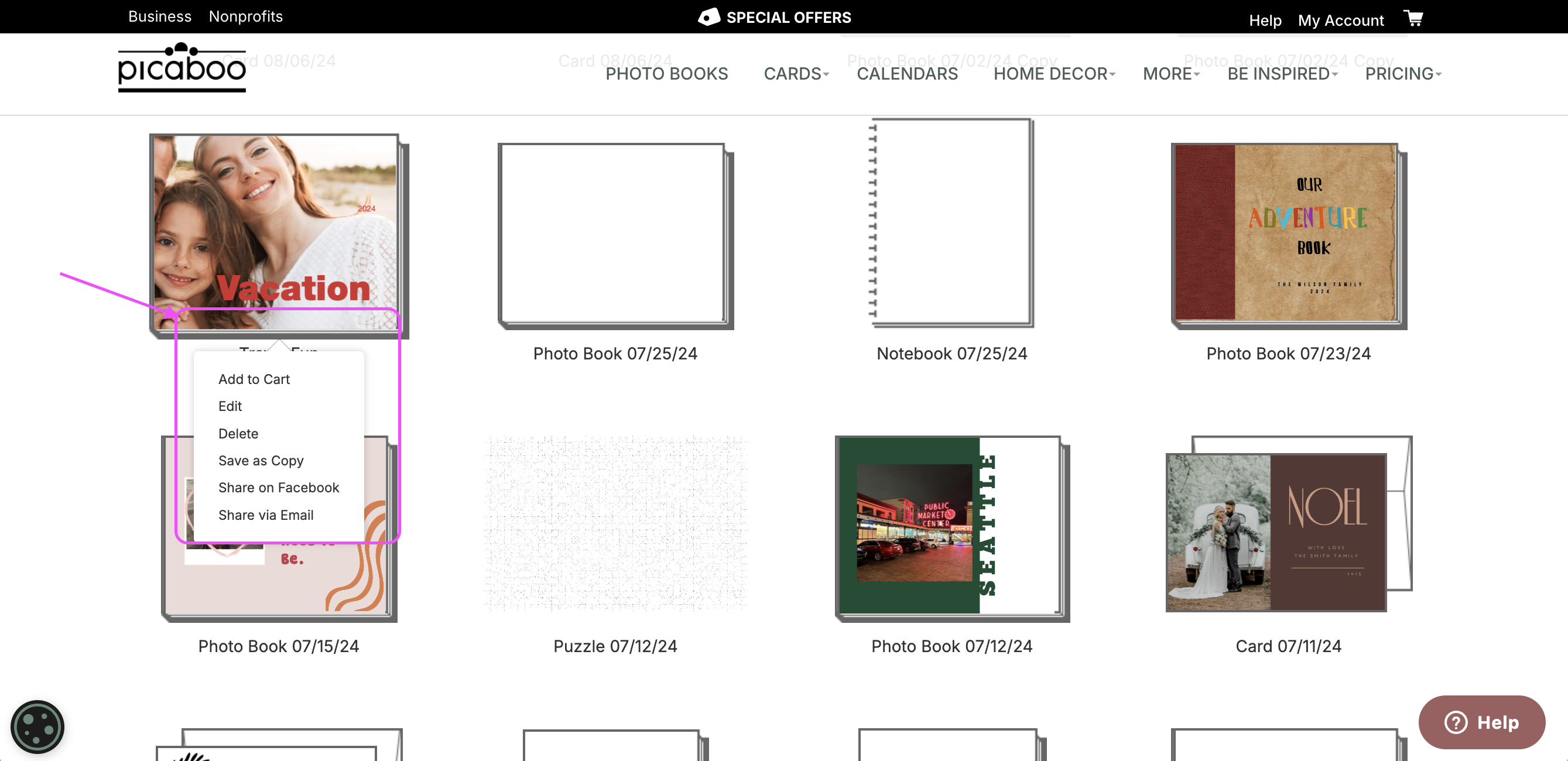Open the Help link in top bar
Image resolution: width=1568 pixels, height=761 pixels.
(1265, 20)
